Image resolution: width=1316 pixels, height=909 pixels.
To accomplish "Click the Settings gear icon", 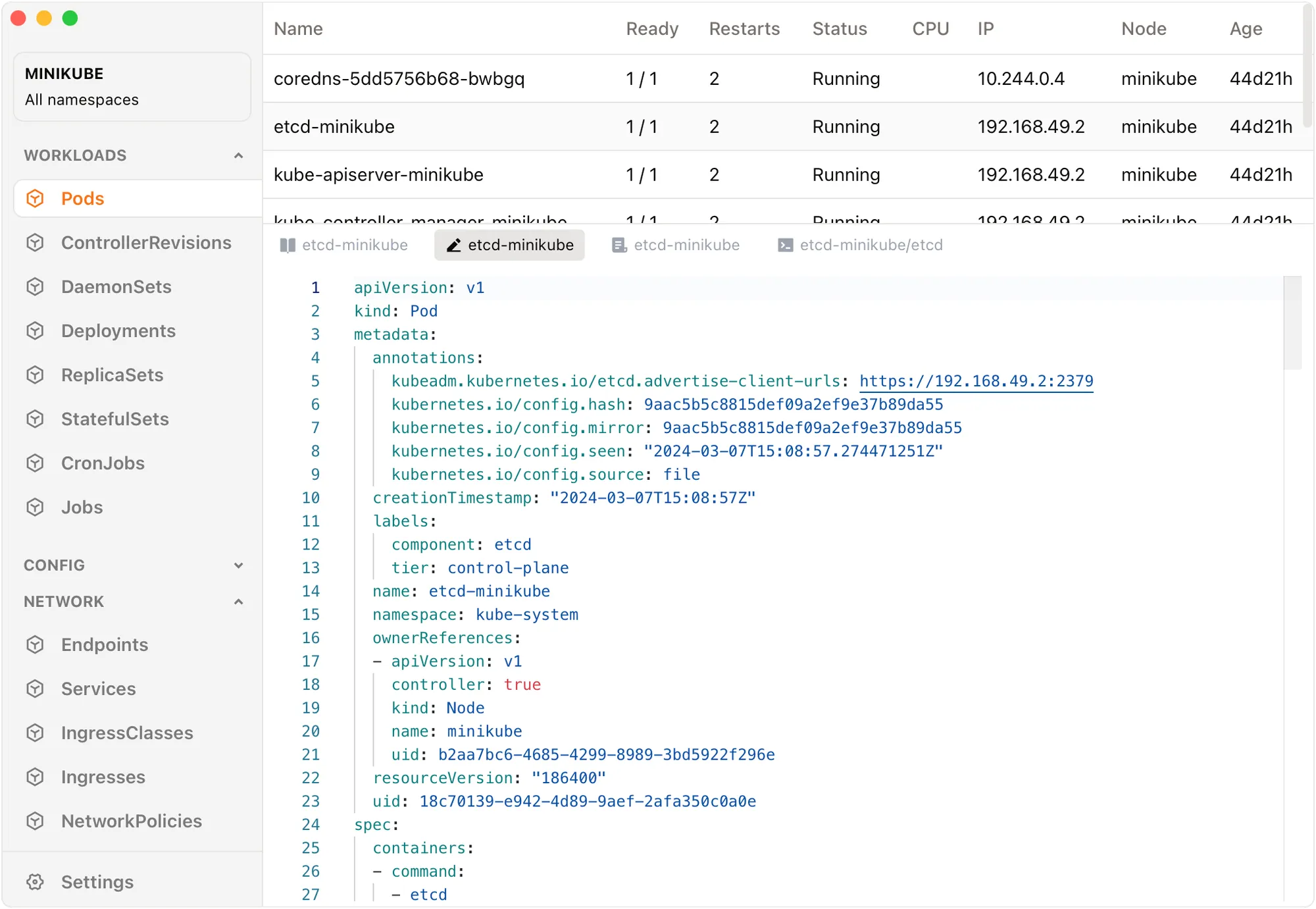I will 35,881.
